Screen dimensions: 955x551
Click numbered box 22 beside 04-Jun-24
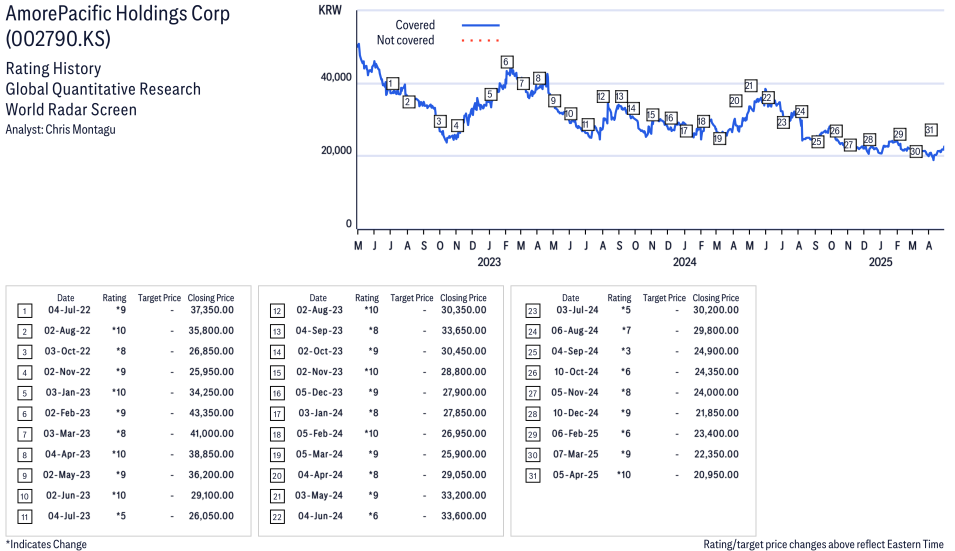click(277, 517)
